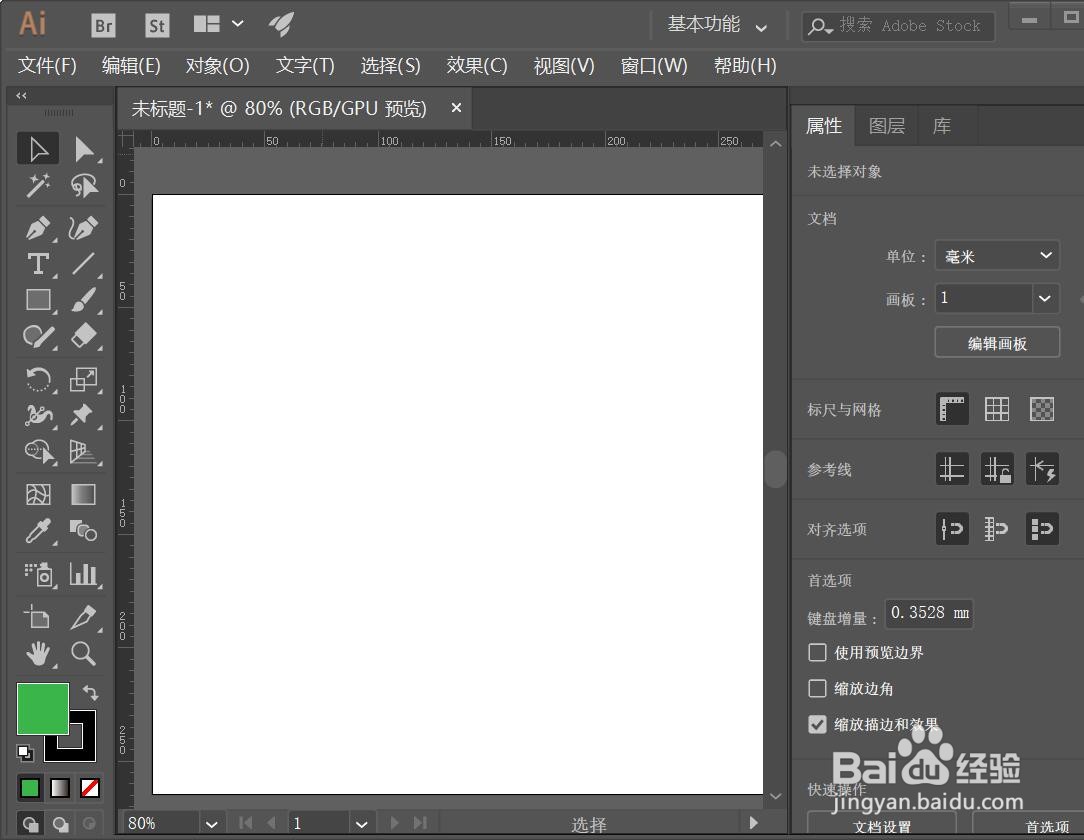
Task: Select the Eyedropper tool
Action: [x=38, y=531]
